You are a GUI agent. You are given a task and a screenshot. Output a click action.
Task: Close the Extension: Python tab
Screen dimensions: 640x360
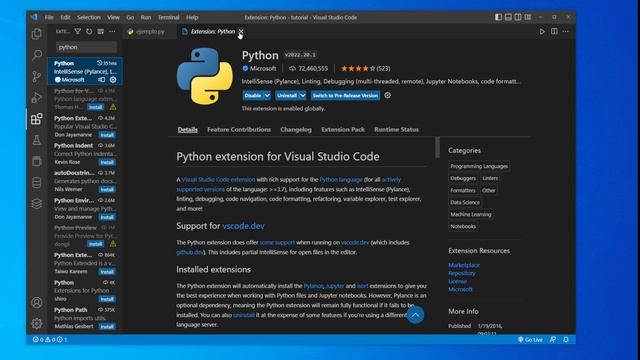pos(241,31)
